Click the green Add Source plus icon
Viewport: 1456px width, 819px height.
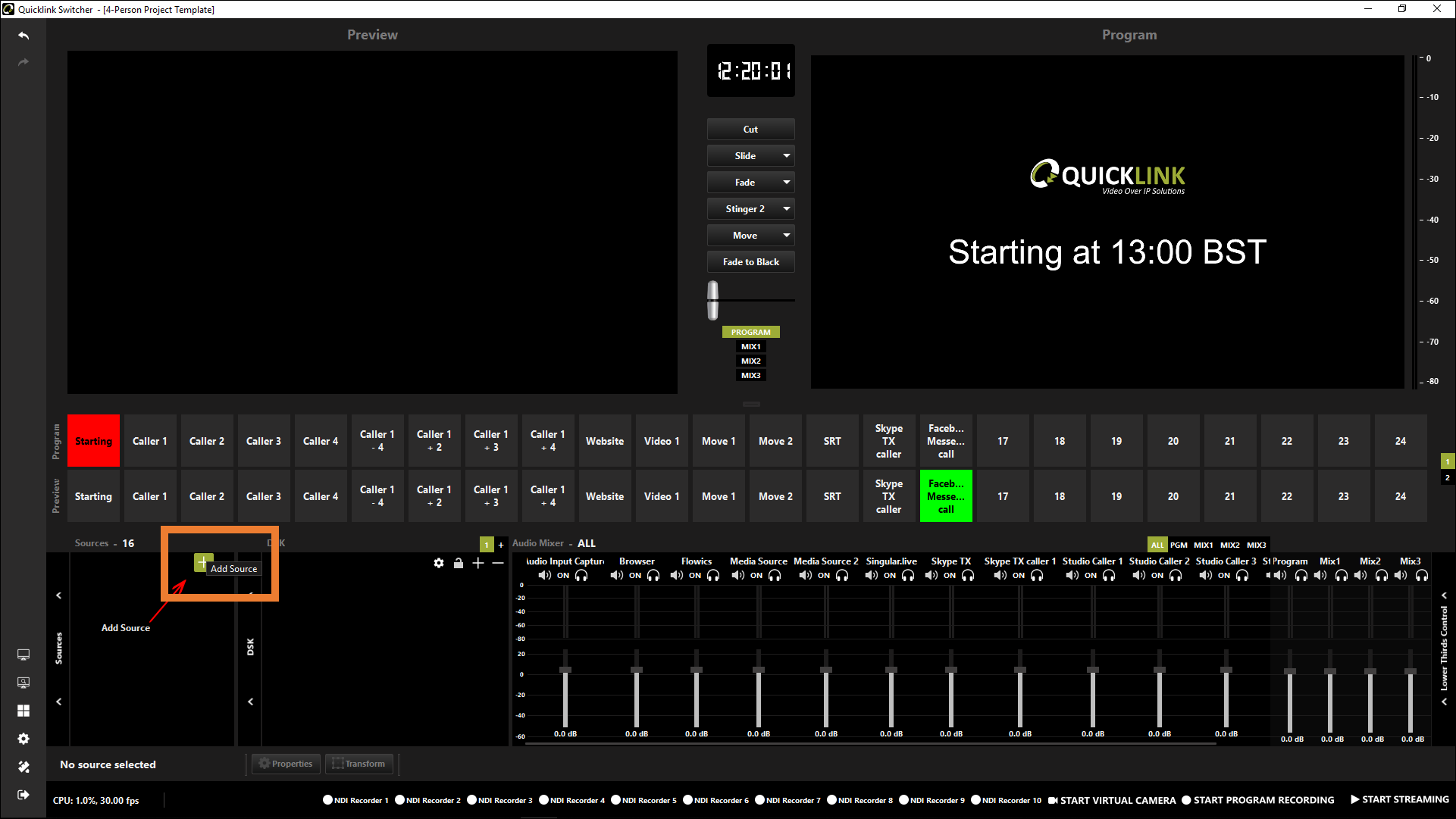[x=202, y=562]
